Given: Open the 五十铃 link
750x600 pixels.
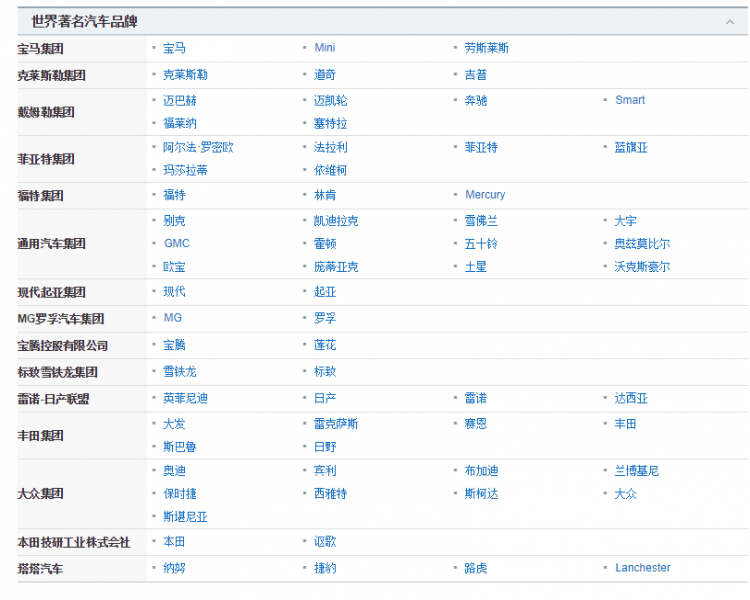Looking at the screenshot, I should coord(481,244).
